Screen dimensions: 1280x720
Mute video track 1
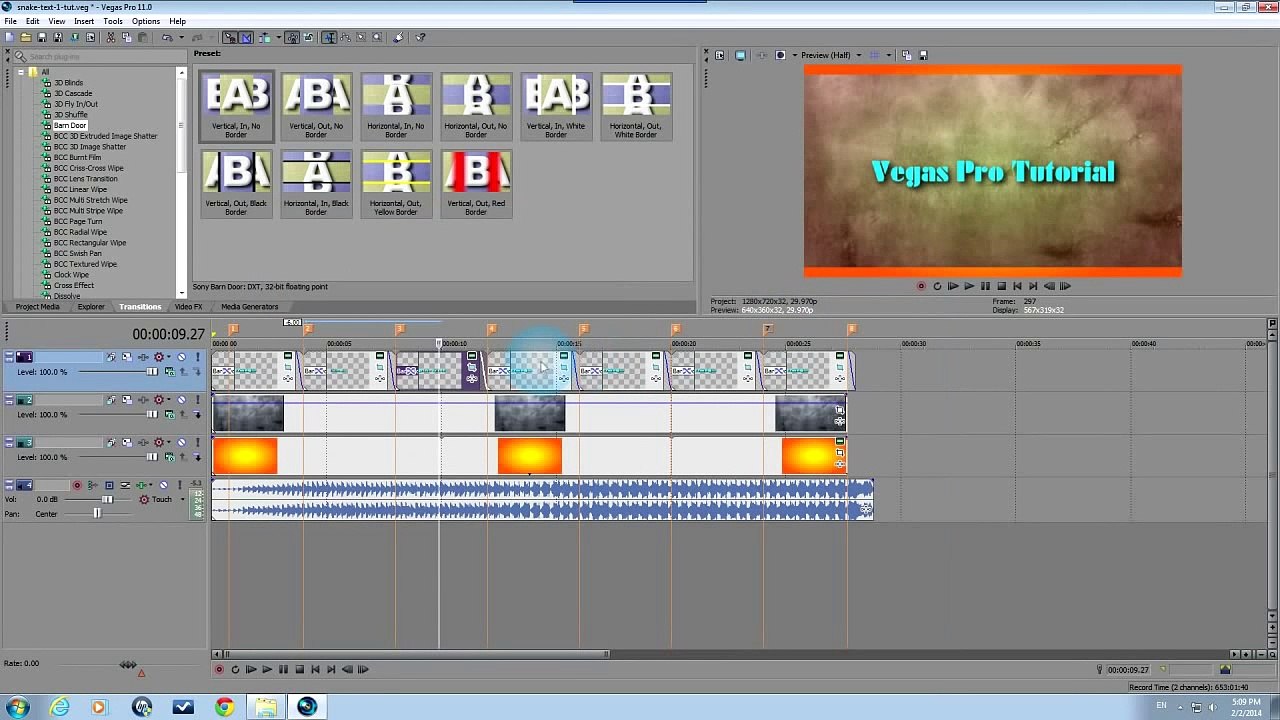181,357
